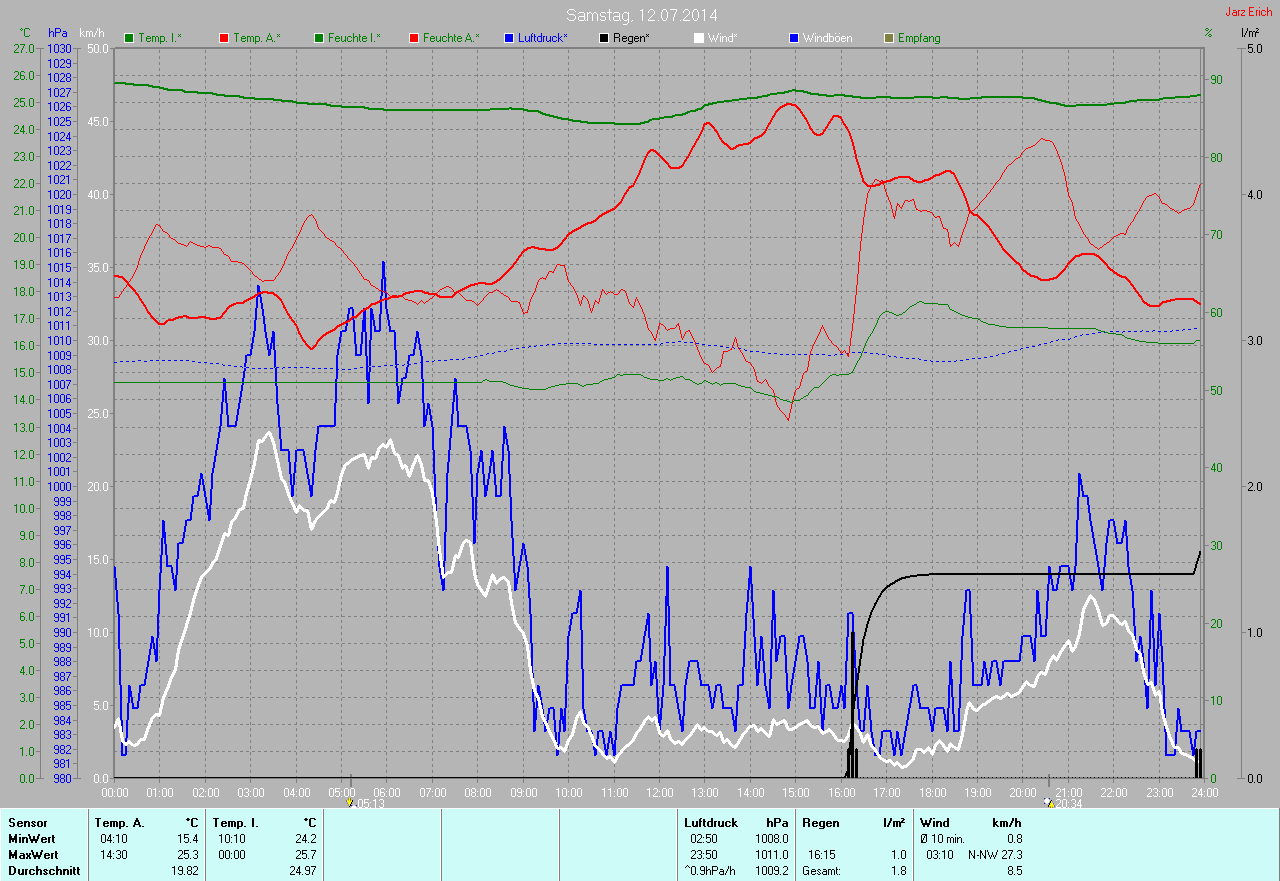Select the Luftdruck column header in stats table
Viewport: 1280px width, 881px height.
(711, 823)
